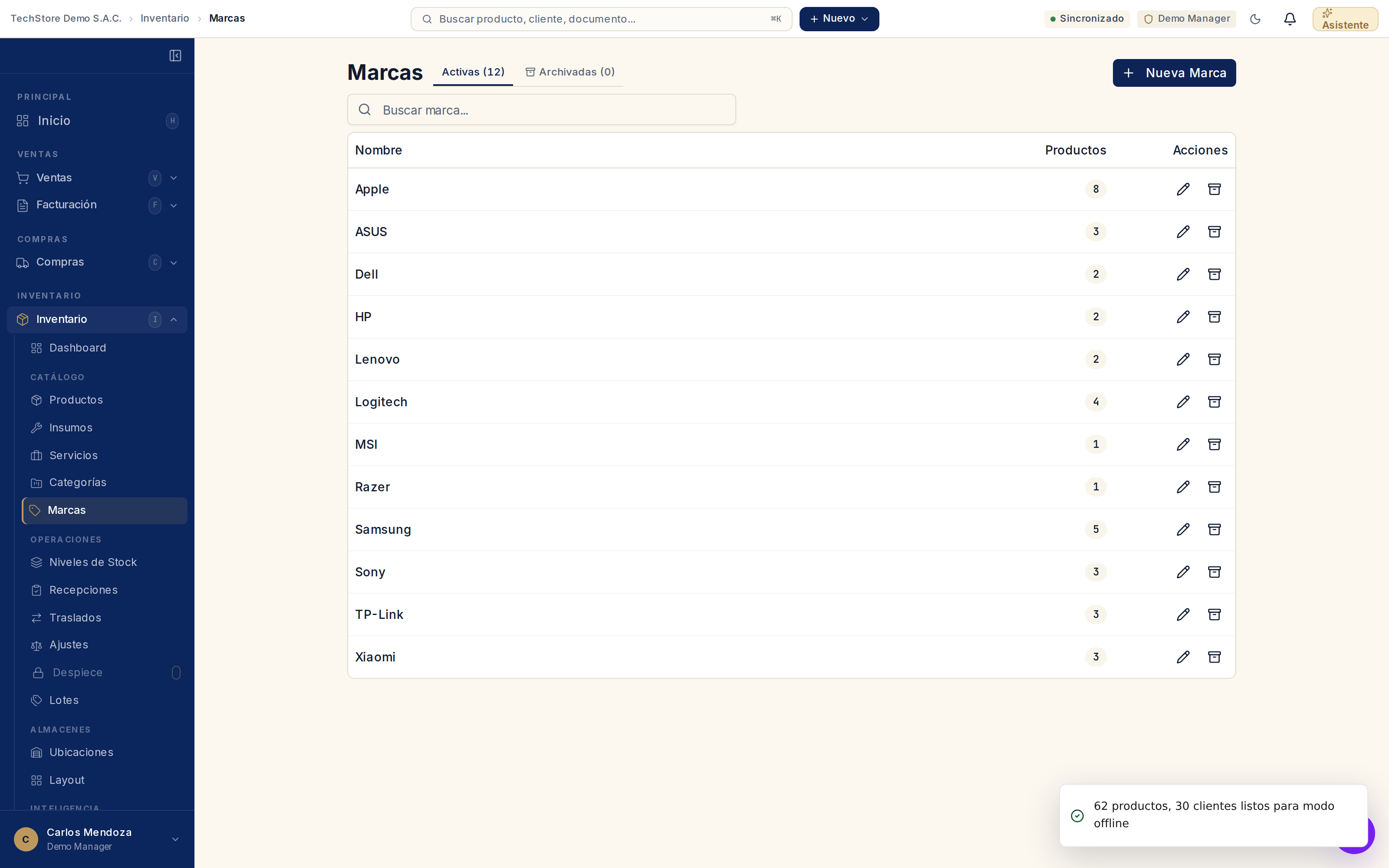Open Servicios in sidebar

coord(104,455)
